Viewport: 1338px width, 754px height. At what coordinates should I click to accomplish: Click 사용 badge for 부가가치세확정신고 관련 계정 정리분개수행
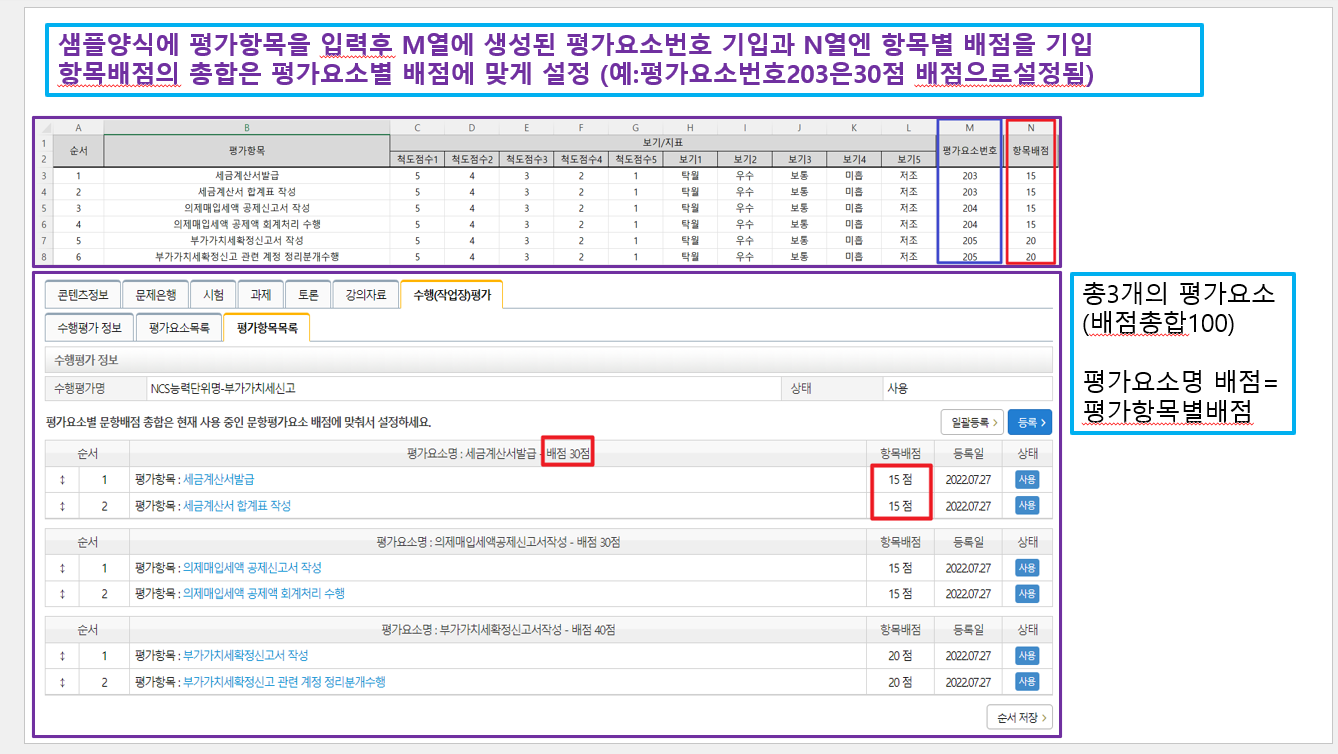point(1027,682)
